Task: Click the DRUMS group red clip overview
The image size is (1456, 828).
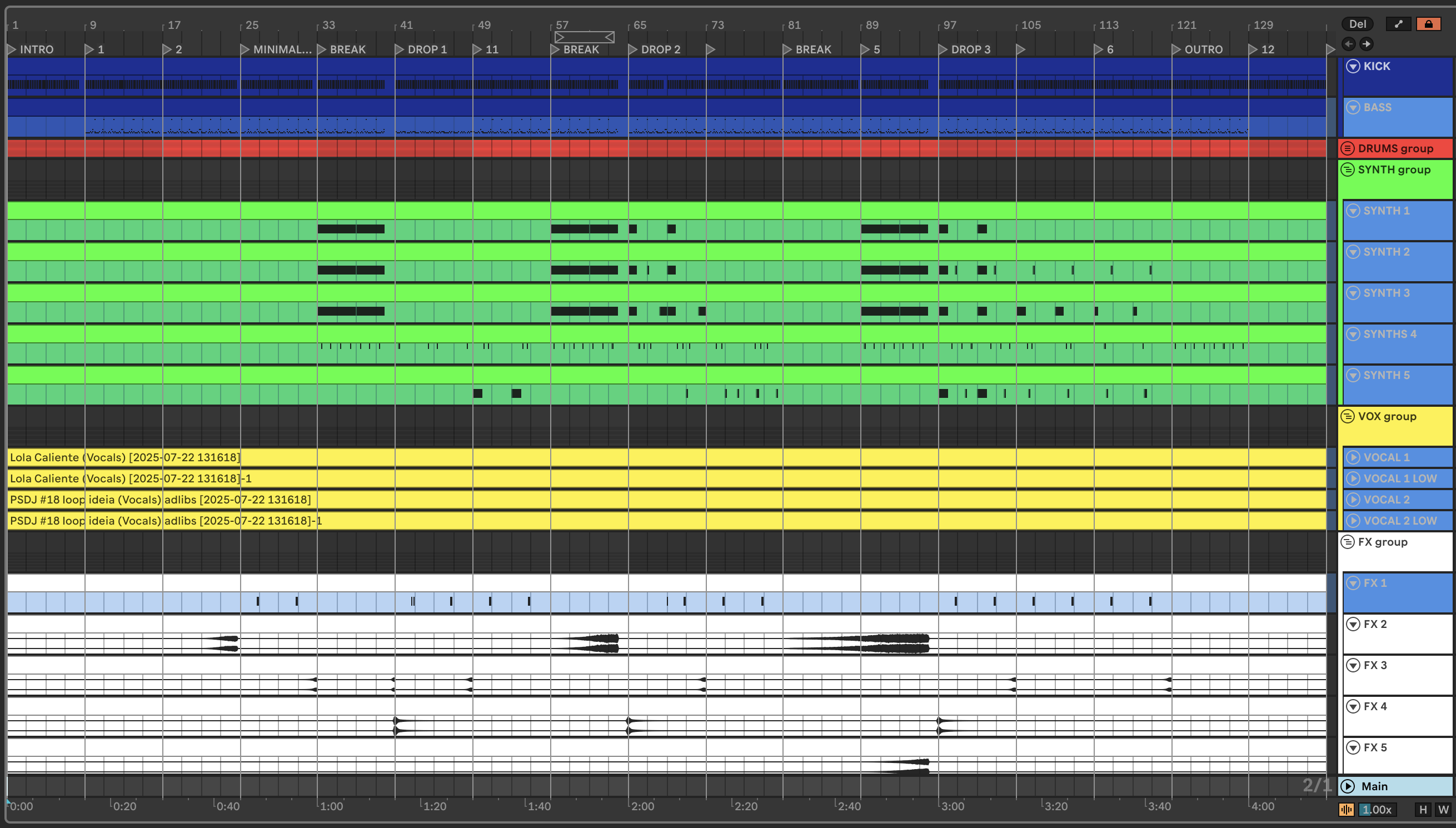Action: click(x=666, y=148)
